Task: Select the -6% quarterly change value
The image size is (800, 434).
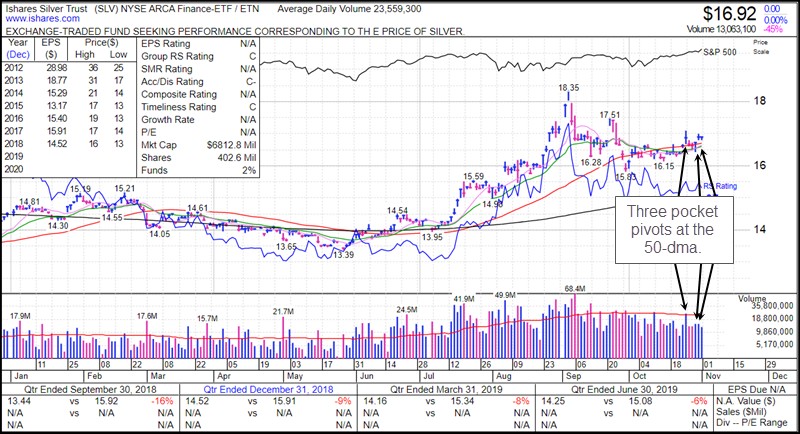Action: 699,401
